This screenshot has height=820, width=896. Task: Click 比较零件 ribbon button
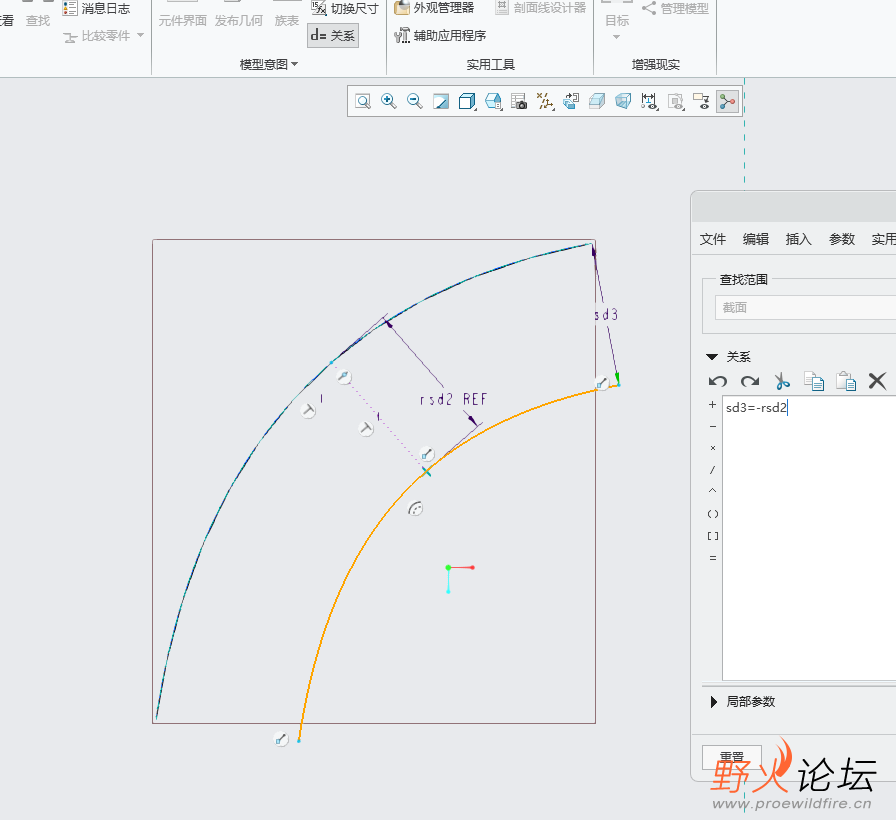pos(96,36)
